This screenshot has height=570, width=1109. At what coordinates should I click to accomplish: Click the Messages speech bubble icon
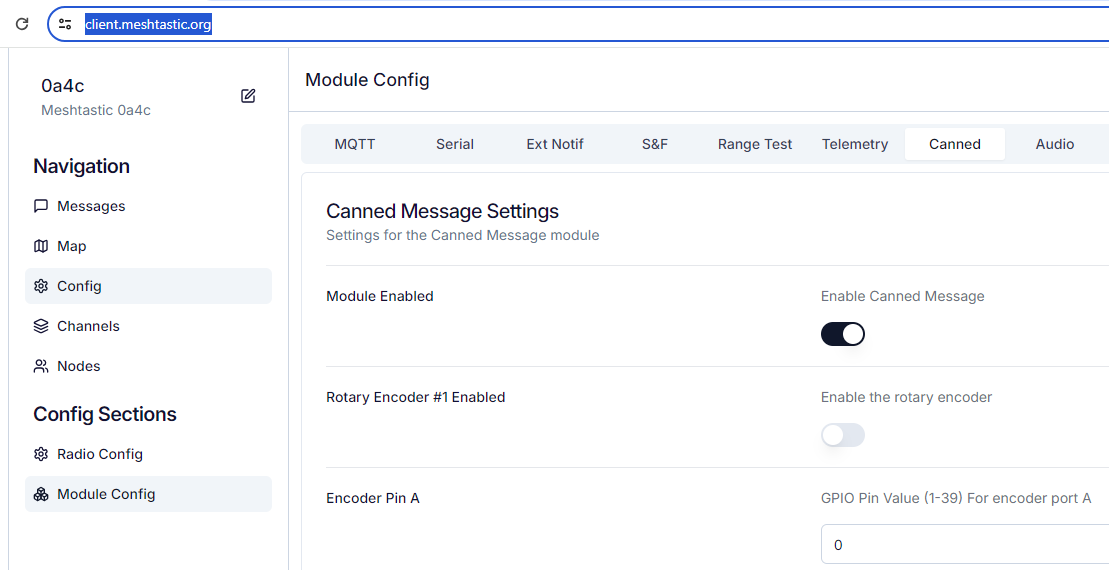41,206
